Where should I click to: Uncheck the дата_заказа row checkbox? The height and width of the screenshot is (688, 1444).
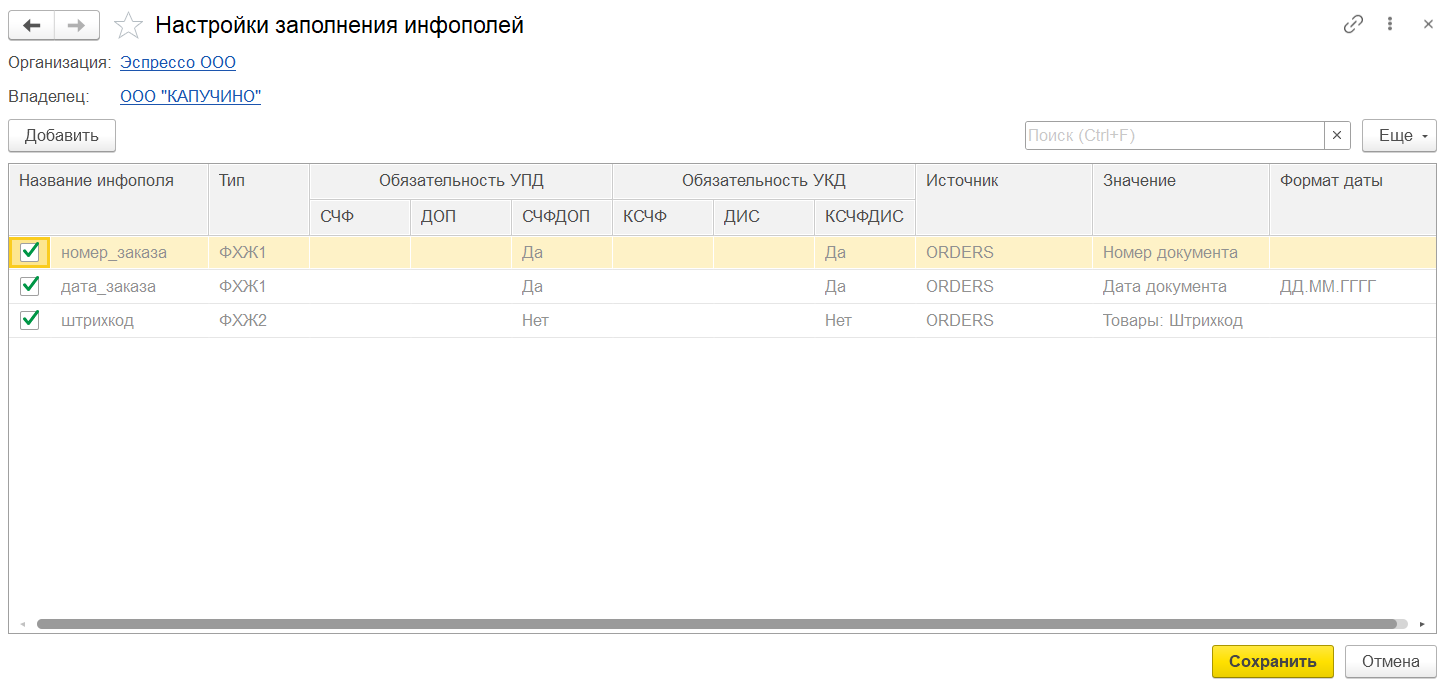(30, 286)
